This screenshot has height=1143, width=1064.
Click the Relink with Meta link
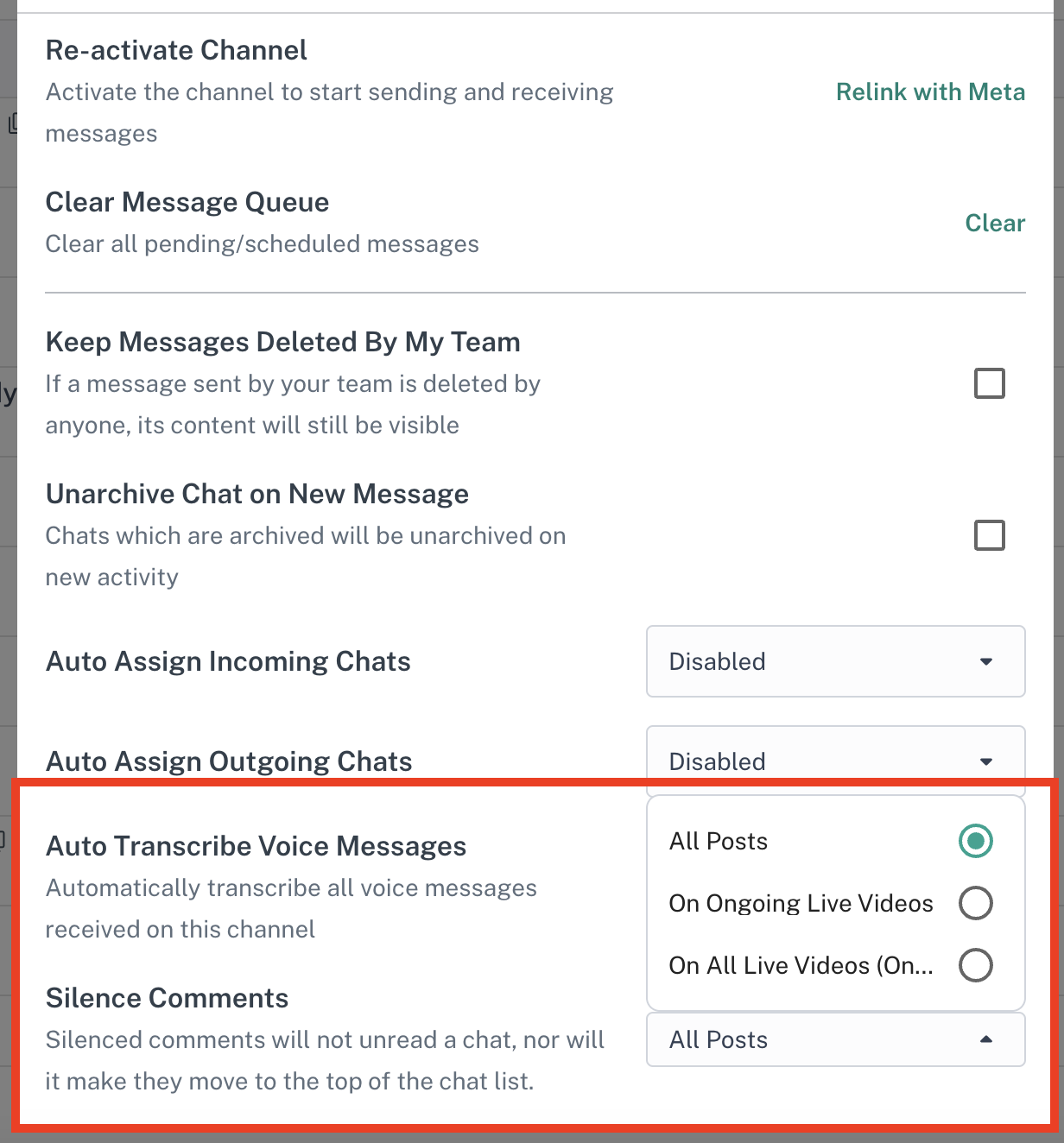point(930,92)
